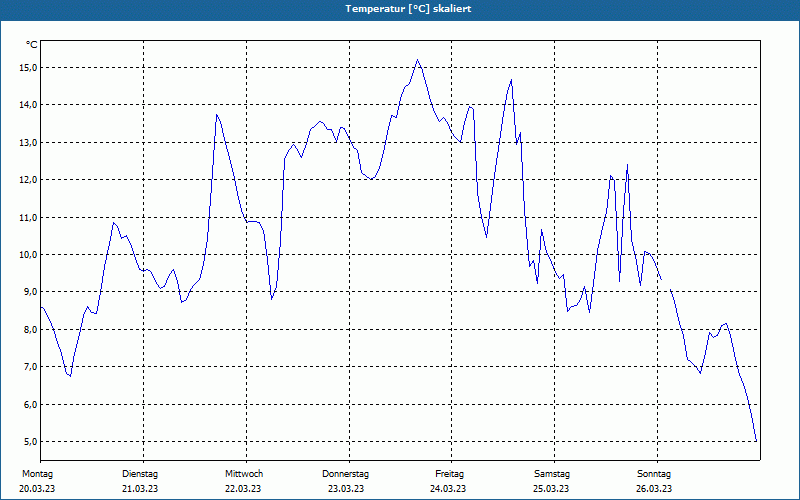Click the date 23.03.23

tap(346, 489)
